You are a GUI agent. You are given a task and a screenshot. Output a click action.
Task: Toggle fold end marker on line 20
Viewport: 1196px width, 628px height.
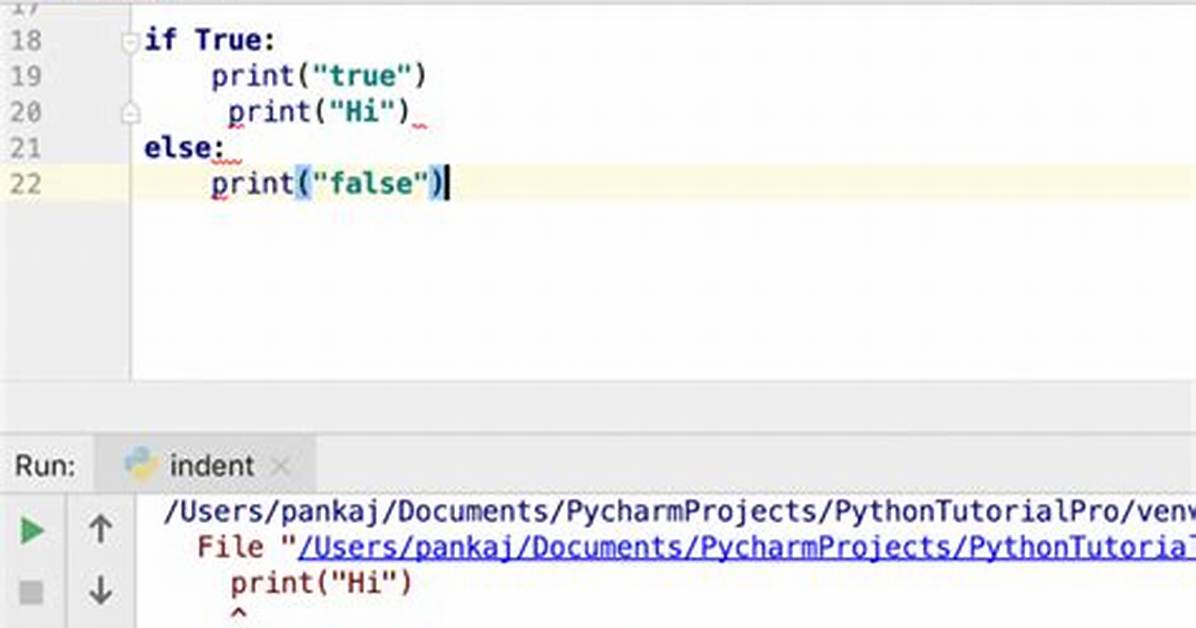click(x=130, y=113)
